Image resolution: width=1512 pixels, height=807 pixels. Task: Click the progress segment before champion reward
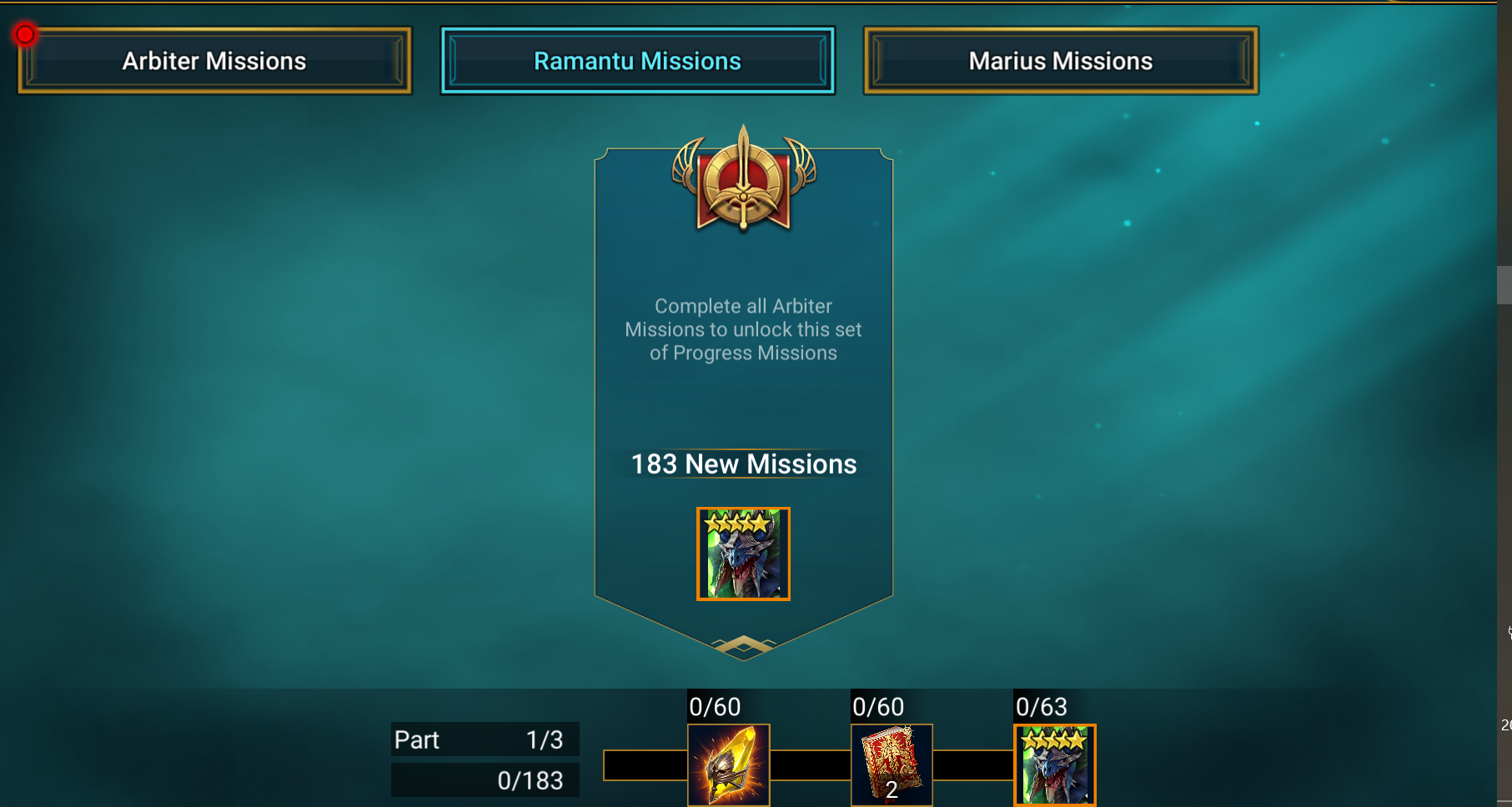tap(973, 765)
